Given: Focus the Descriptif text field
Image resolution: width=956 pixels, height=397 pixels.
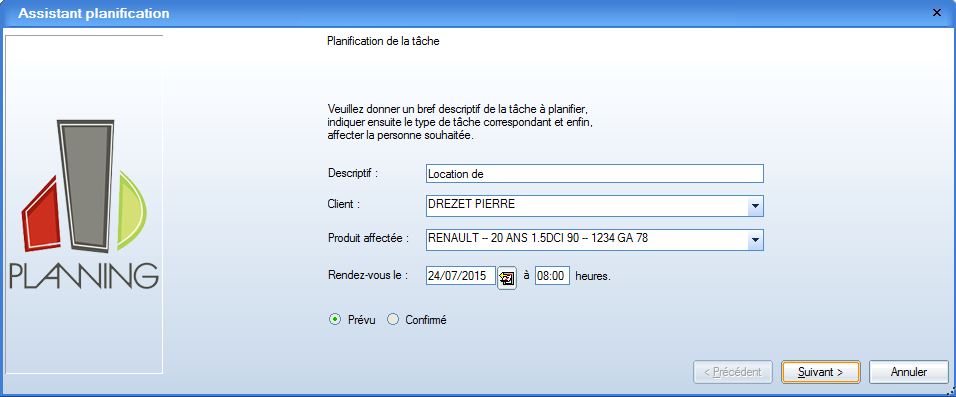Looking at the screenshot, I should tap(594, 174).
